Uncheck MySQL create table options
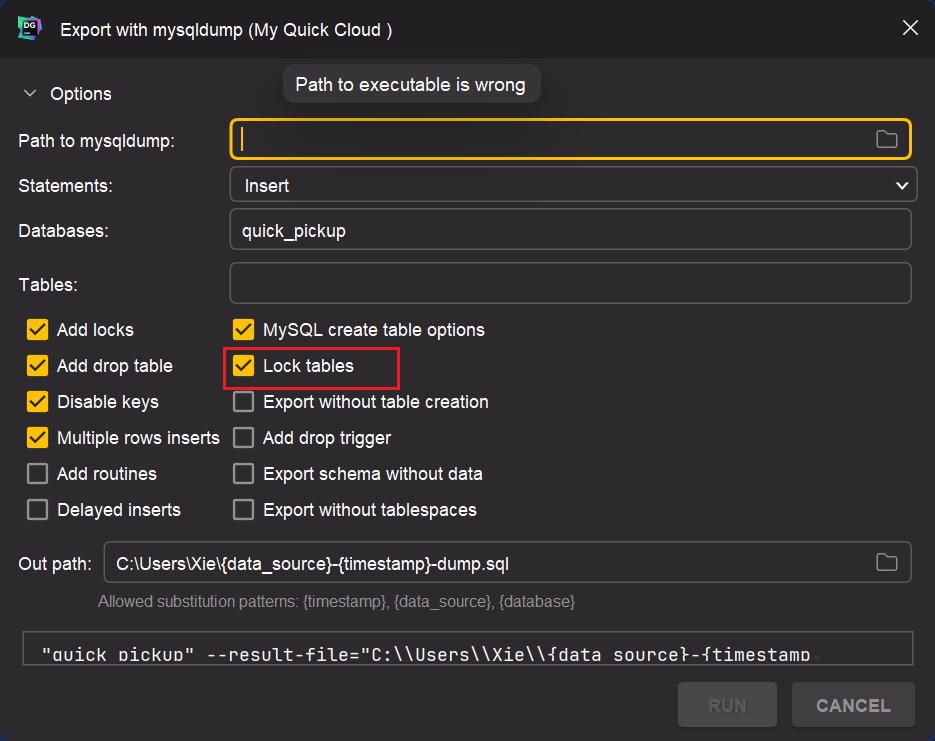935x741 pixels. click(x=243, y=330)
